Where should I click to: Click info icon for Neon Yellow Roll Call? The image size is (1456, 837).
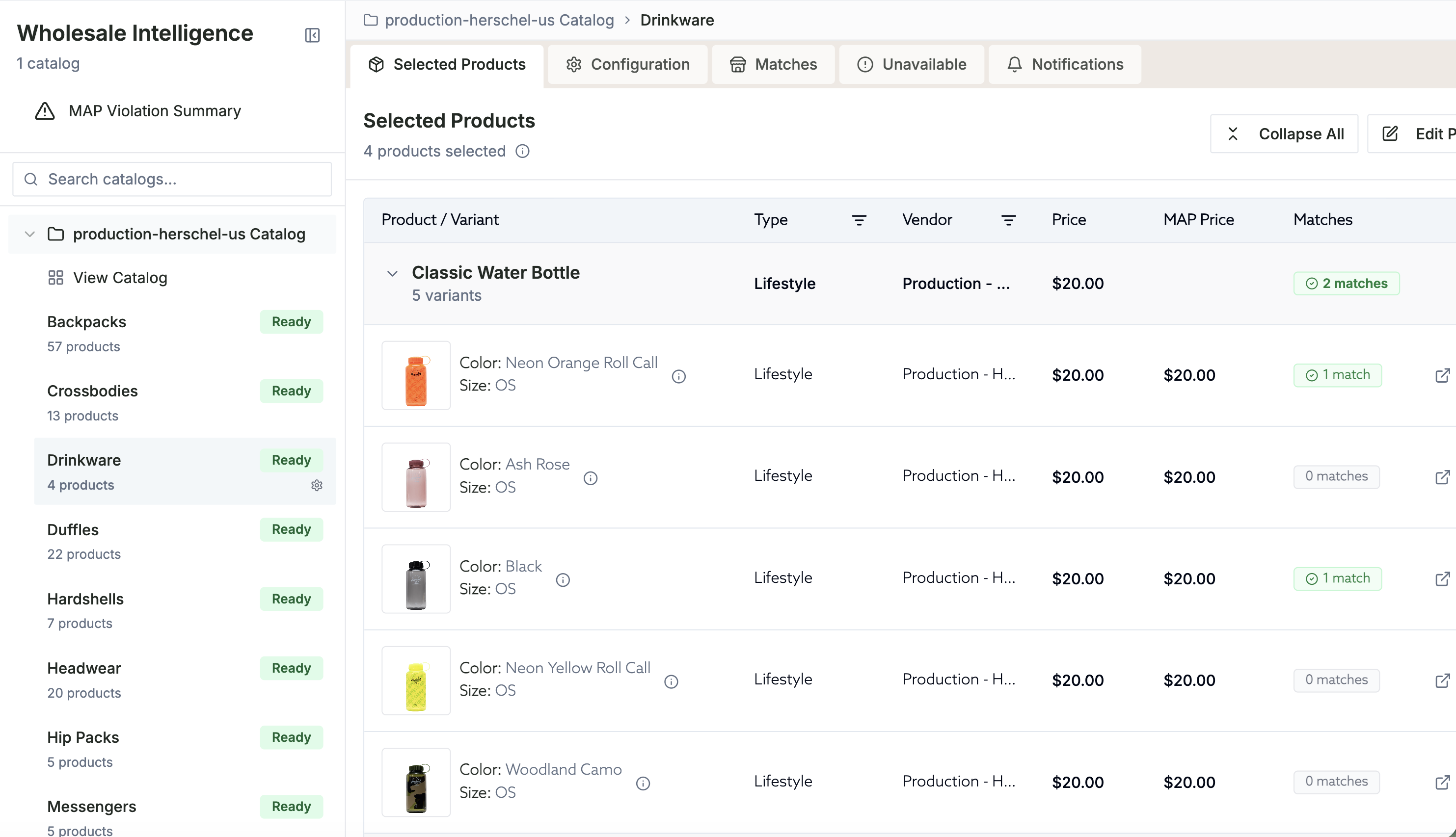[671, 682]
